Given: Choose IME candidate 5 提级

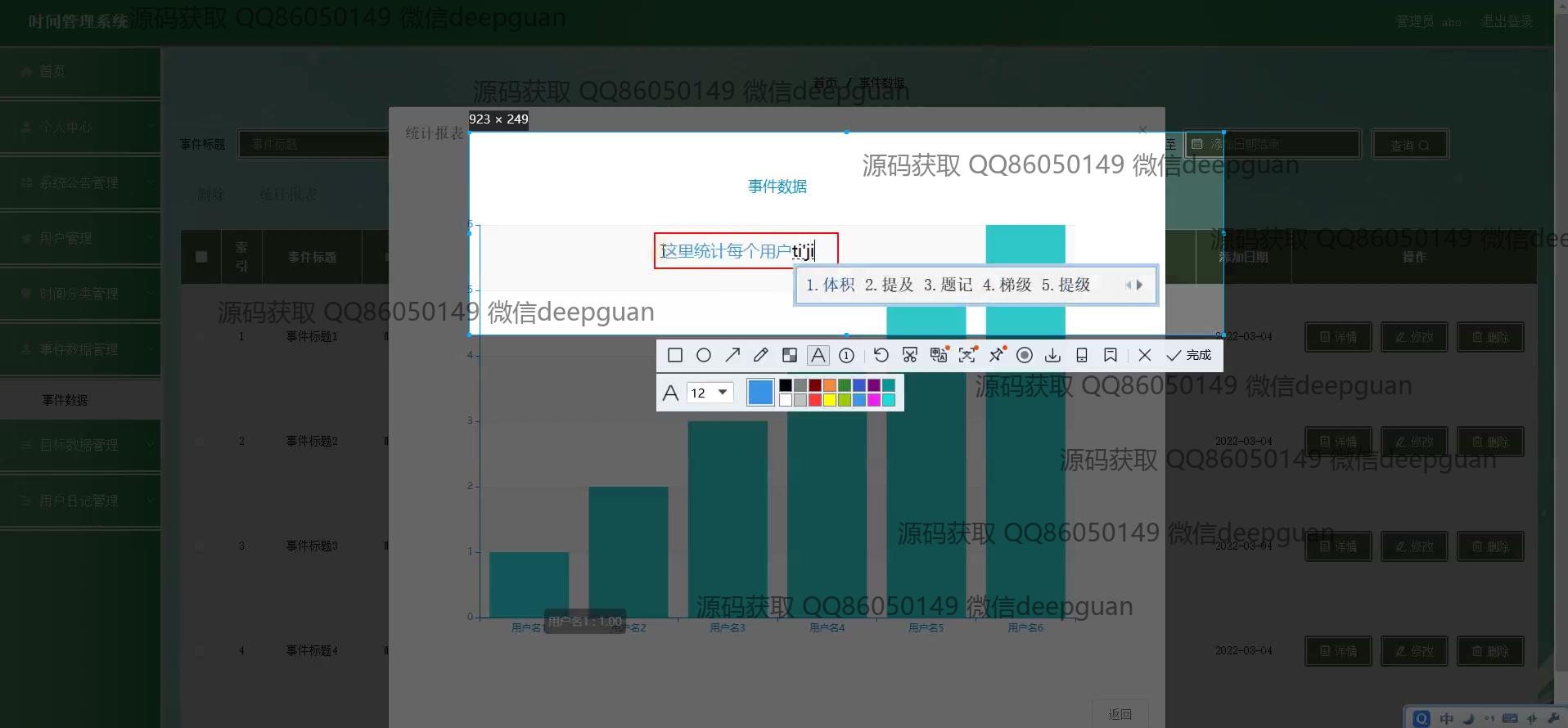Looking at the screenshot, I should 1066,285.
